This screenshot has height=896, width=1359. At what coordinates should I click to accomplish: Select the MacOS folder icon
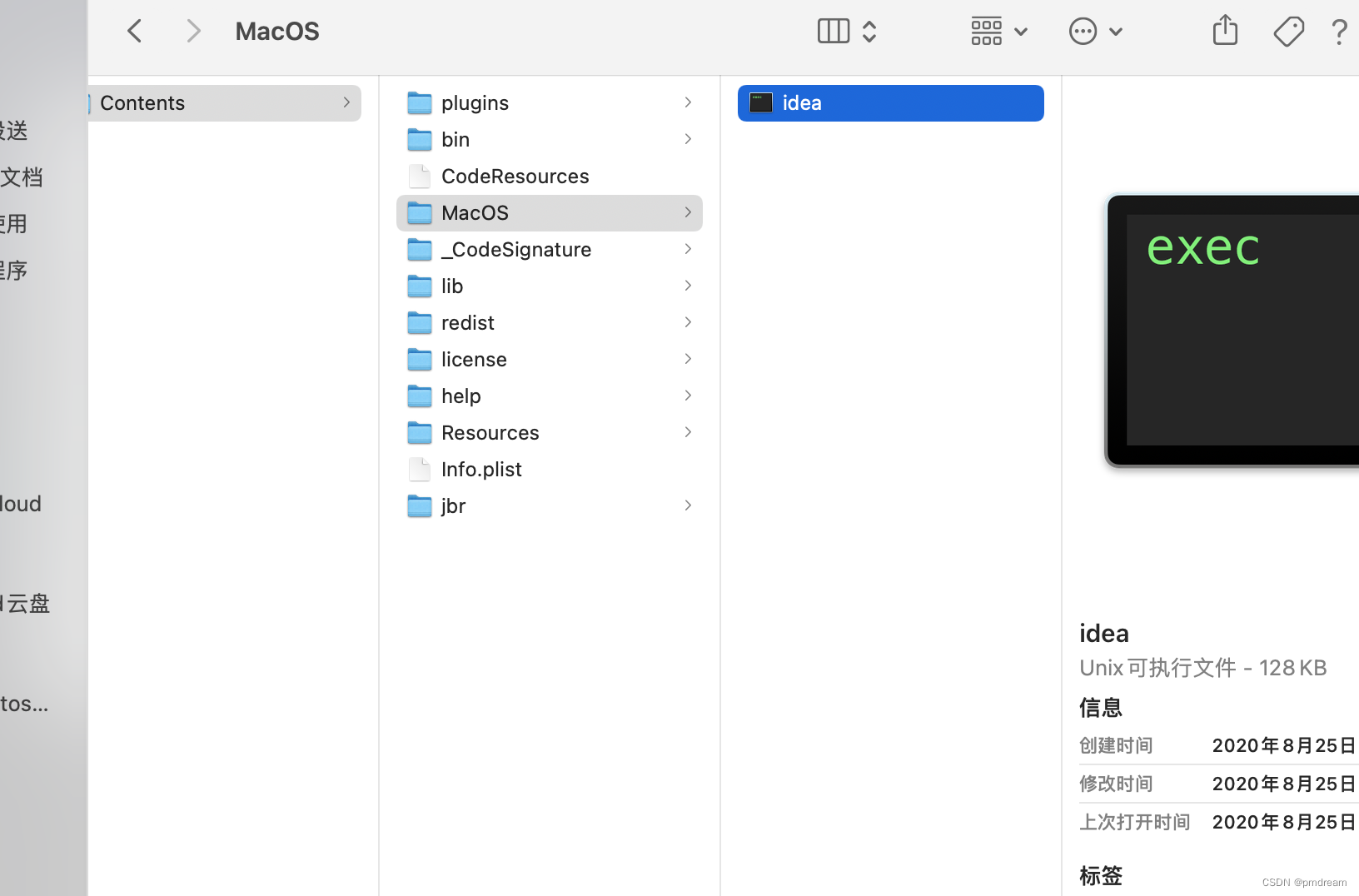[420, 212]
